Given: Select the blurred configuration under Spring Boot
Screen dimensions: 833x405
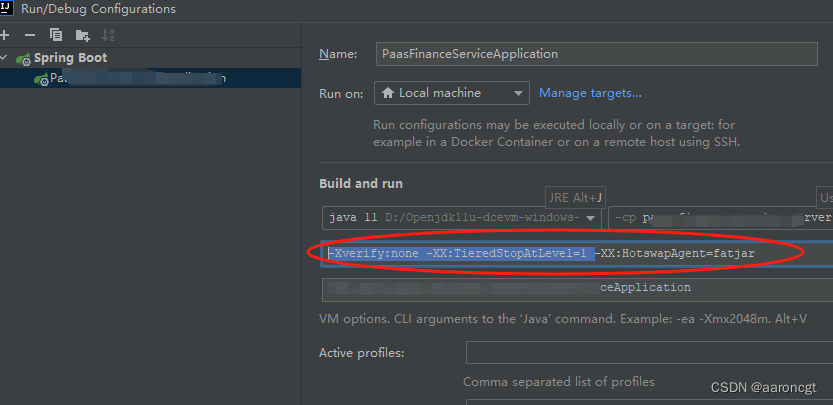Looking at the screenshot, I should pos(150,78).
